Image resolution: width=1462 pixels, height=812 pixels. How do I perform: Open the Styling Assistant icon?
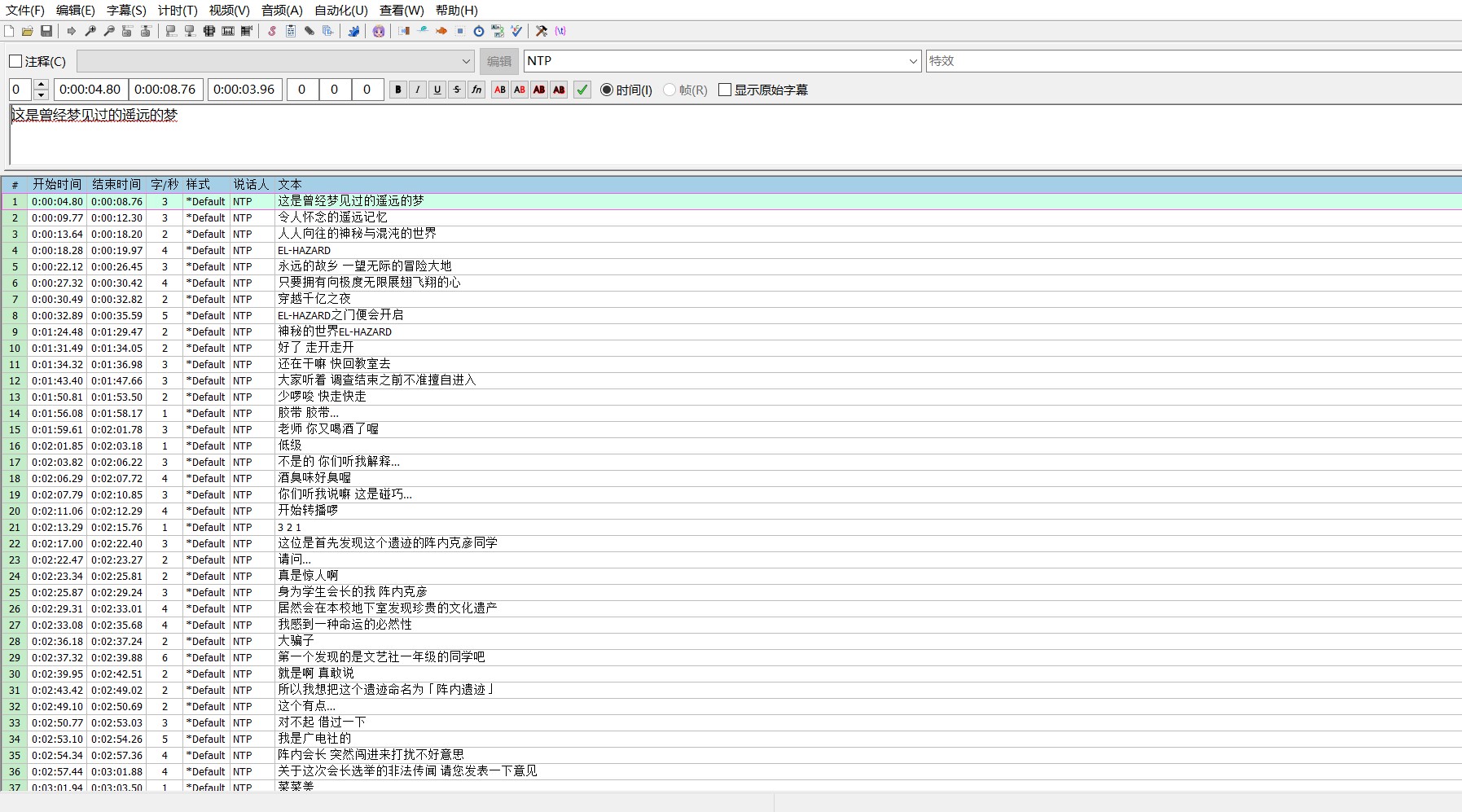coord(423,31)
